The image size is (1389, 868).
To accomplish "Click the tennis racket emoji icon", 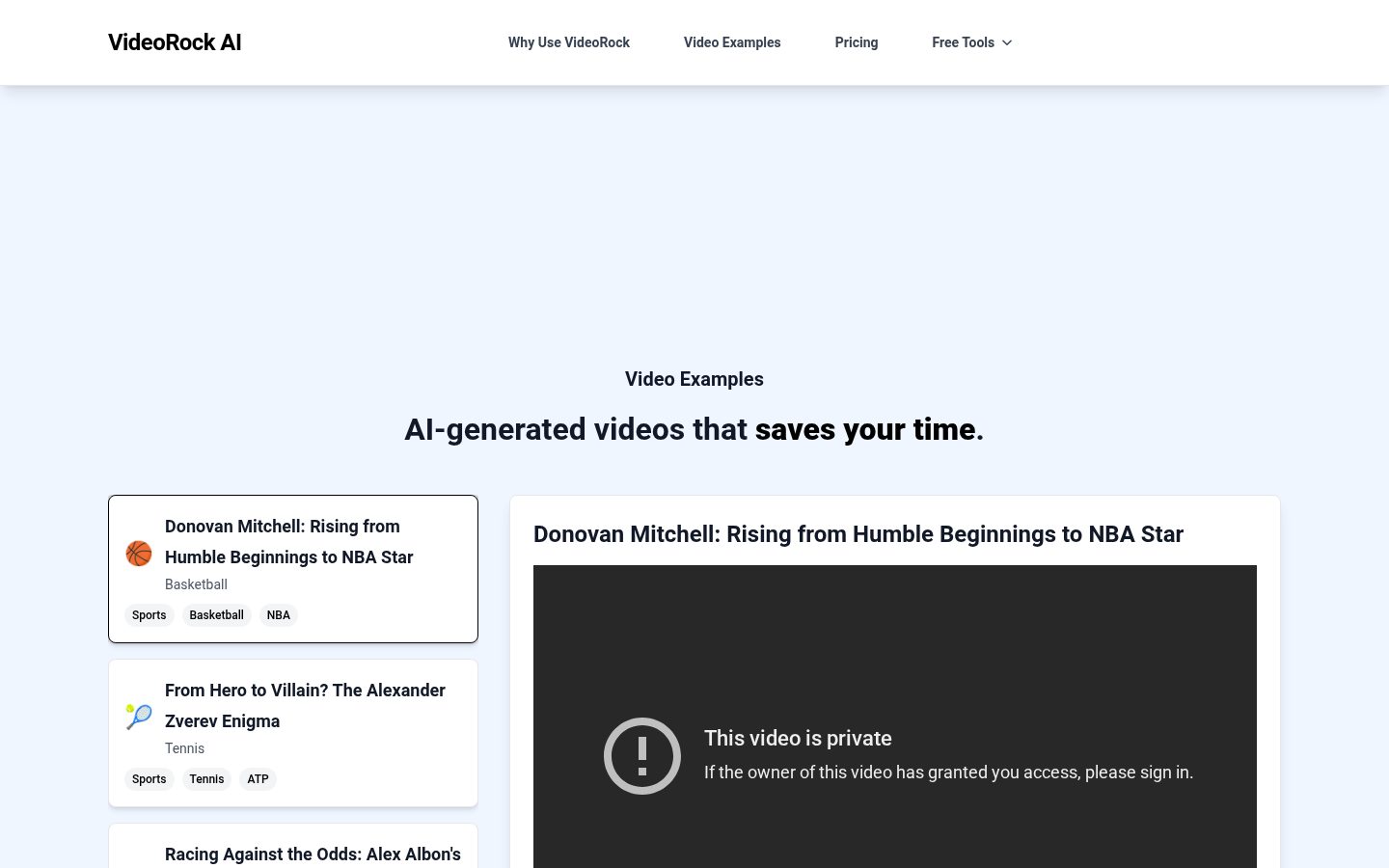I will [x=139, y=717].
